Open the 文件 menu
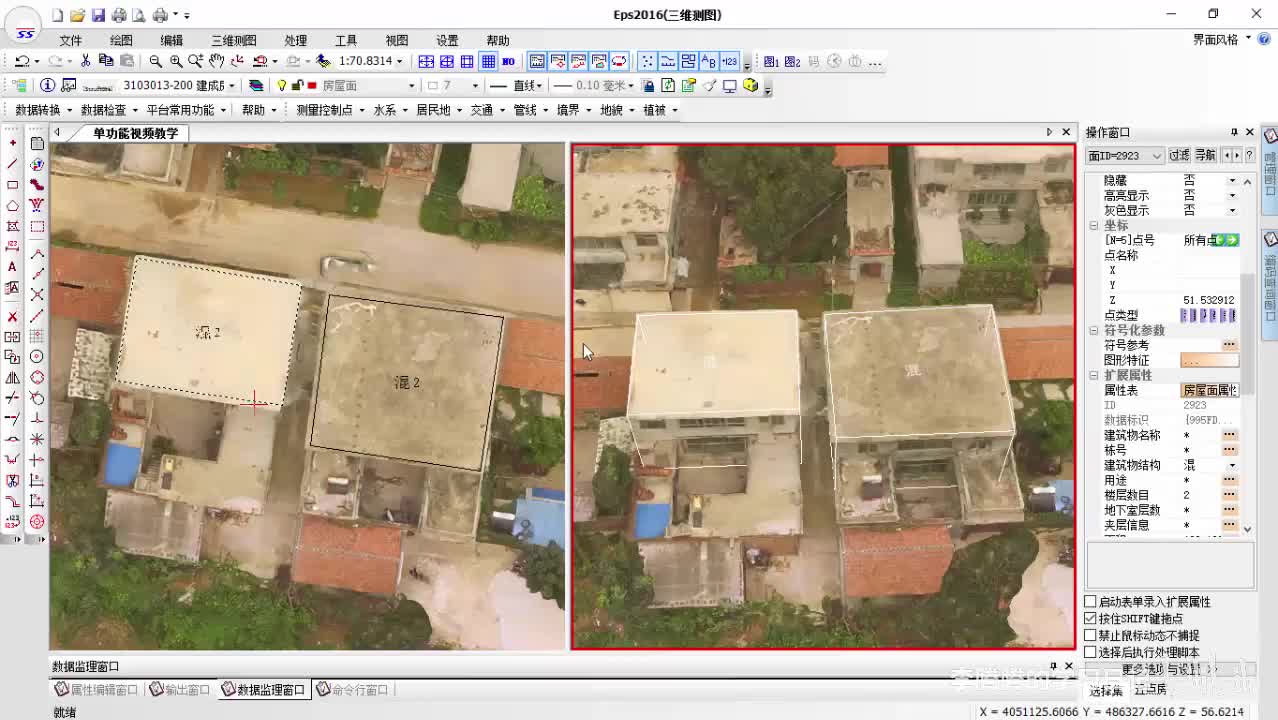 point(70,40)
